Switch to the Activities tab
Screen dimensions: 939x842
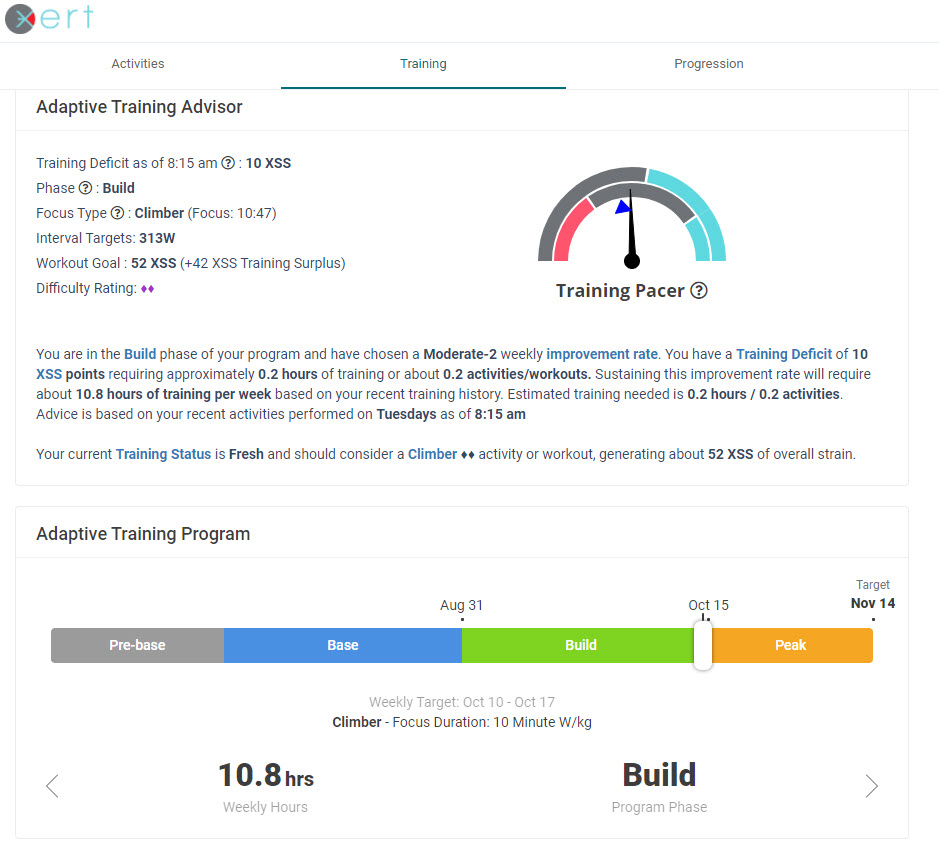137,63
